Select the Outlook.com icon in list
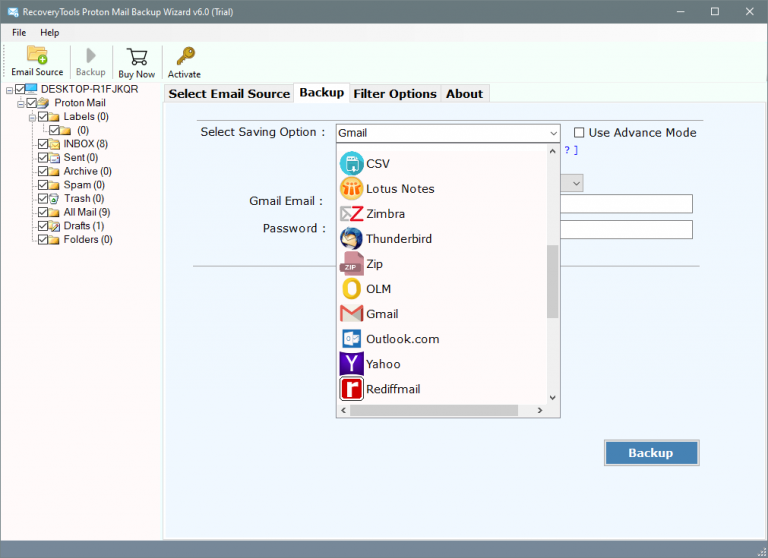Image resolution: width=768 pixels, height=558 pixels. click(x=351, y=339)
